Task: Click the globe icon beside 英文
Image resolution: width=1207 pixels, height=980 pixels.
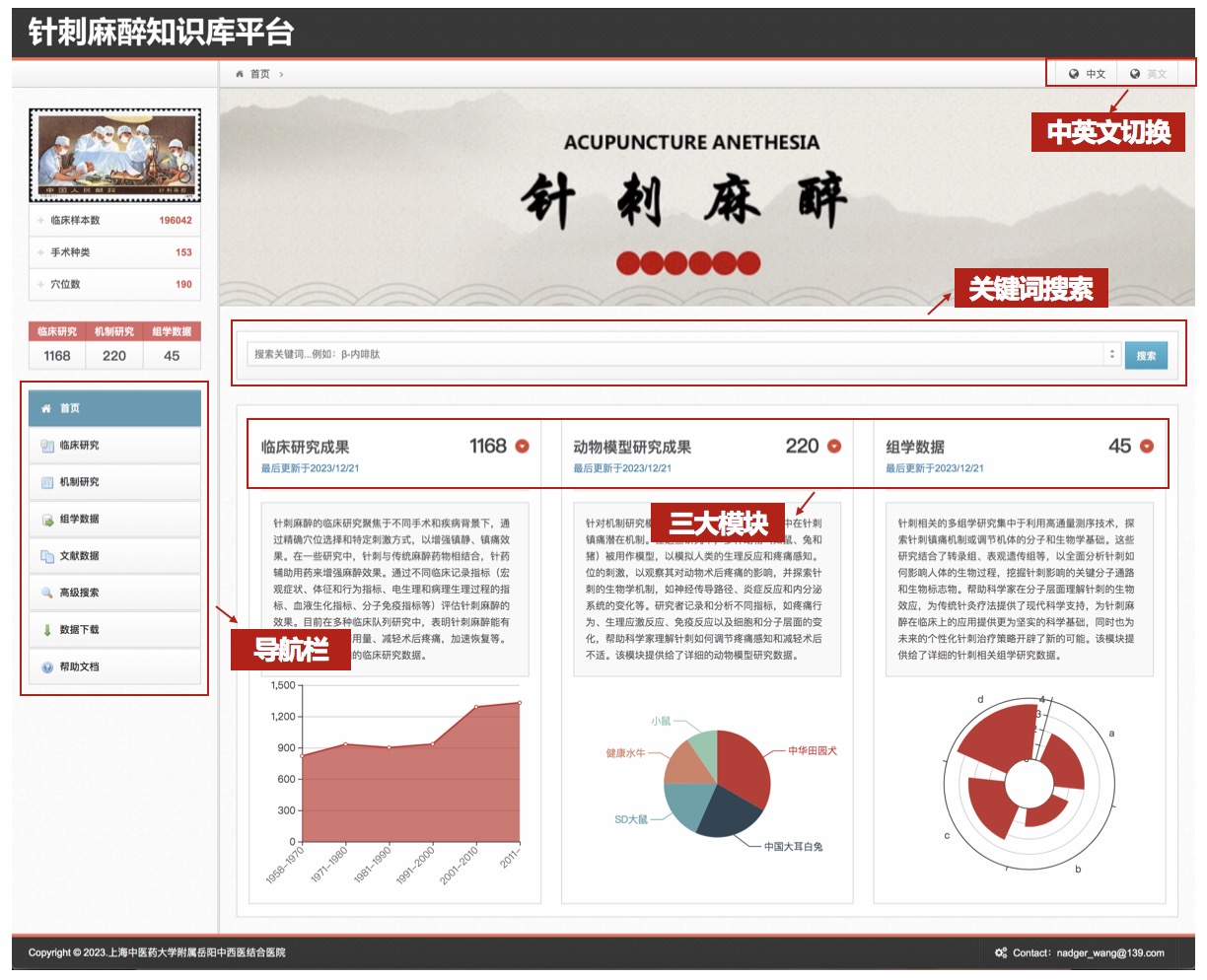Action: tap(1135, 74)
